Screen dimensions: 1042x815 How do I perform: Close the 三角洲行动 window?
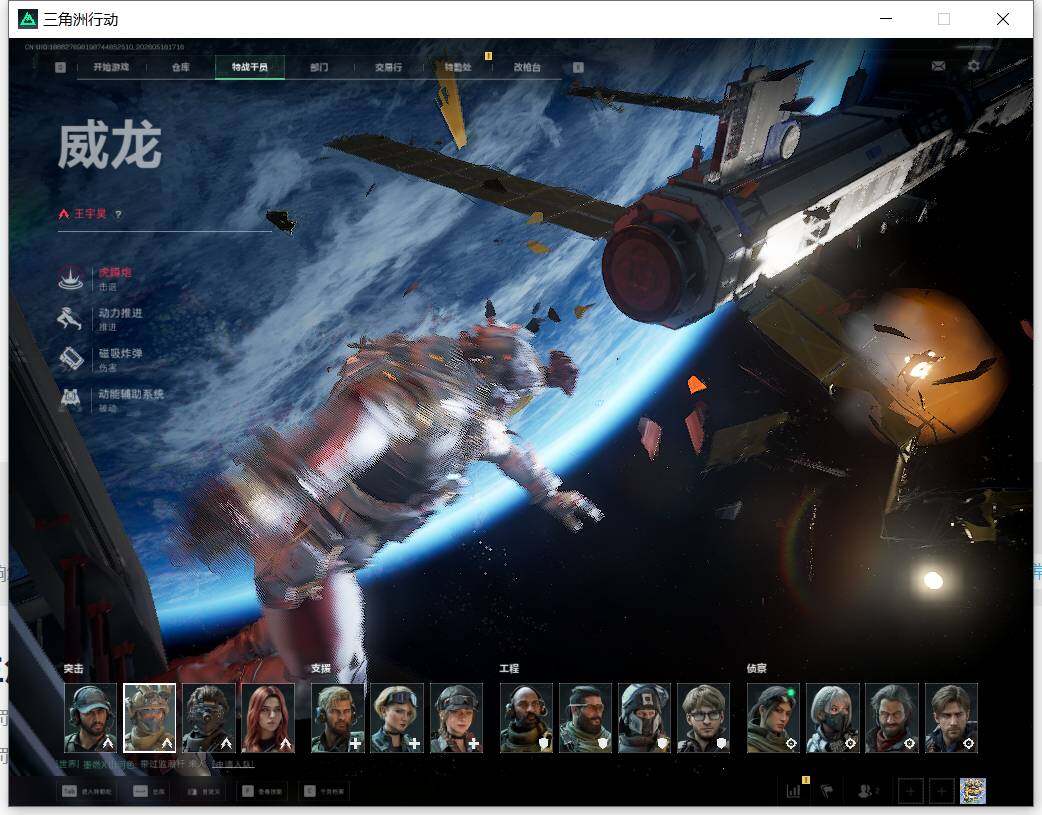(x=1003, y=19)
